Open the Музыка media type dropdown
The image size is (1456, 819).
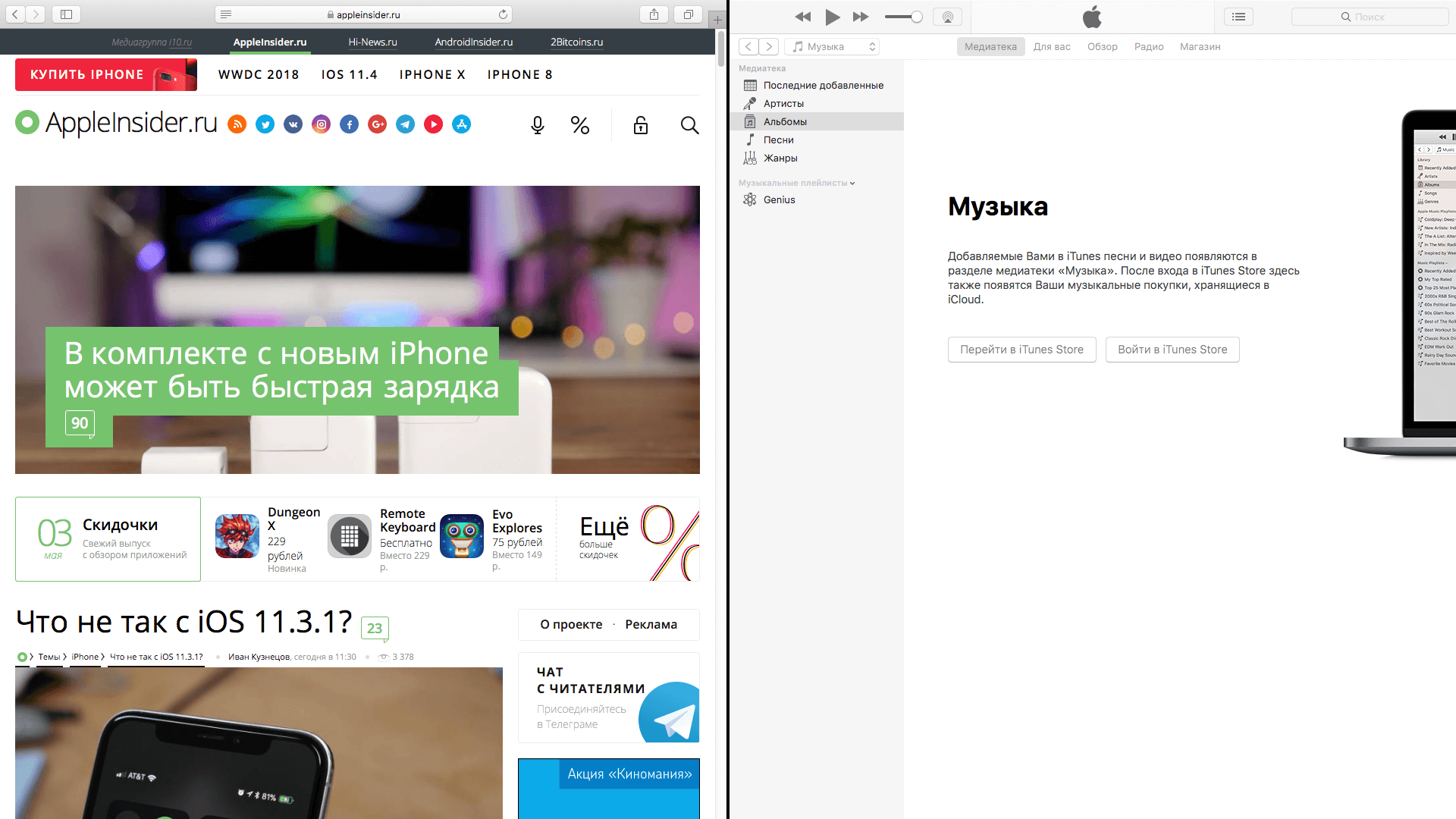832,46
